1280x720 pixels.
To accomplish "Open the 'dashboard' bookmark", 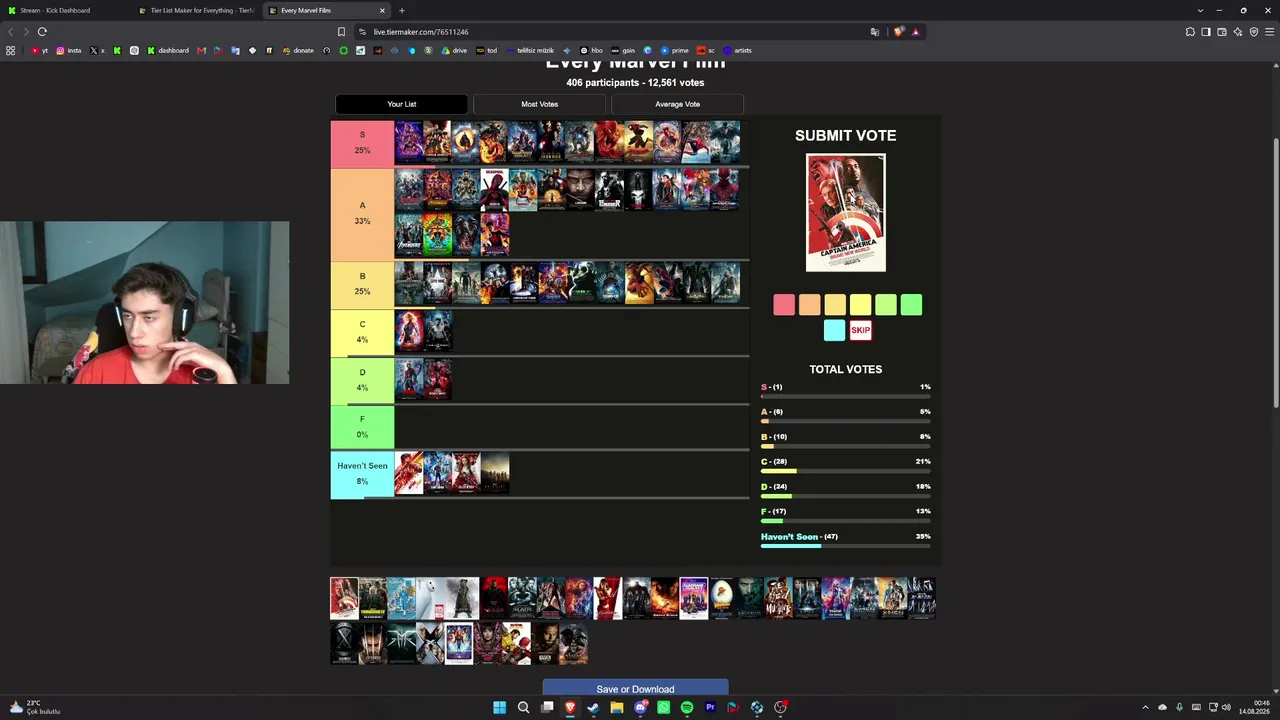I will coord(168,50).
